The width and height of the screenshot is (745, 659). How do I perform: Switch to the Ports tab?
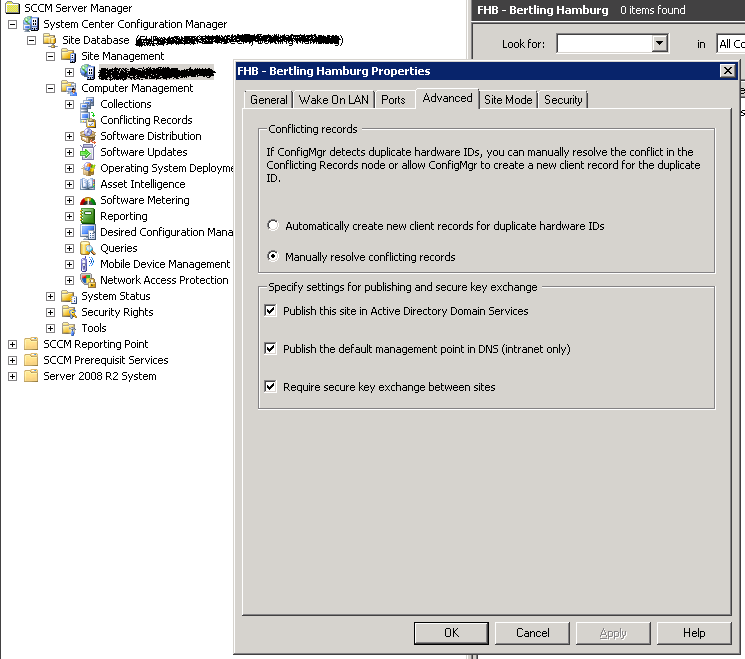[393, 100]
